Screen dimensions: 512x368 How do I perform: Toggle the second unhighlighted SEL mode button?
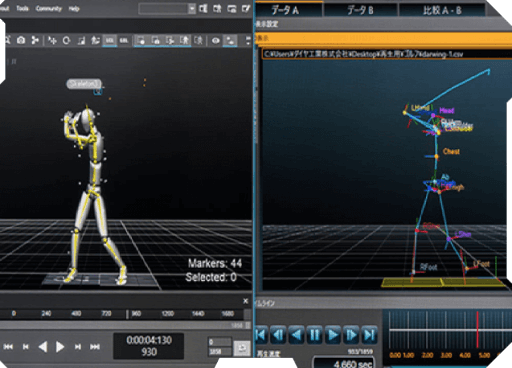click(124, 40)
